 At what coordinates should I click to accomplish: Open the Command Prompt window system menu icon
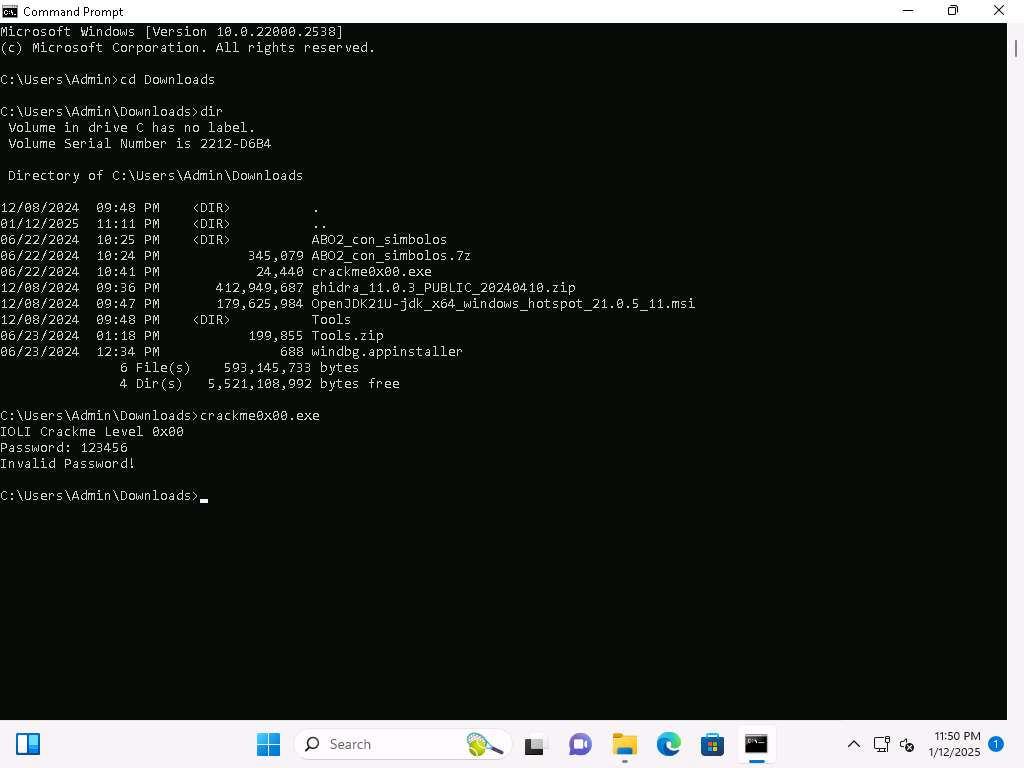[x=9, y=11]
